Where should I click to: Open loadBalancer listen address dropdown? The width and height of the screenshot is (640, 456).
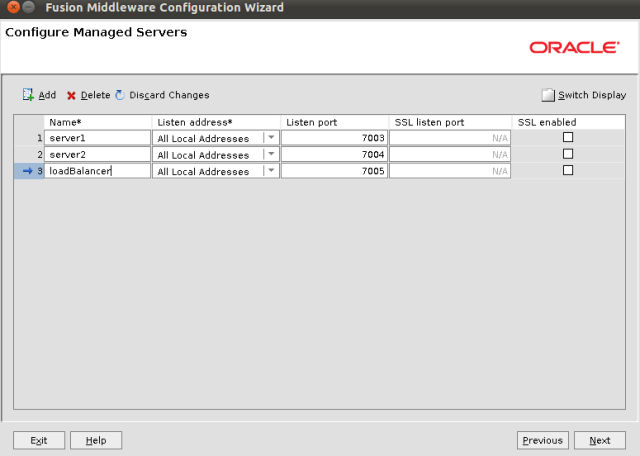point(271,171)
